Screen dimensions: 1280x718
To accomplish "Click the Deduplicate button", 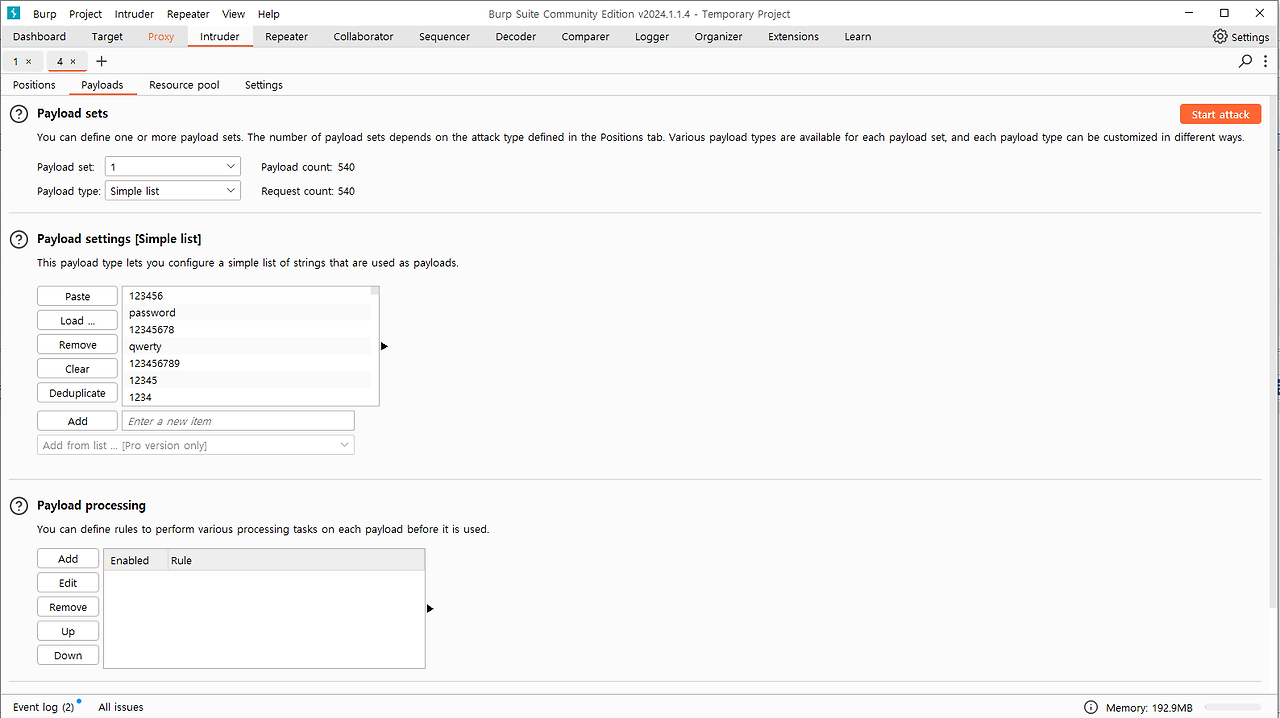I will coord(77,393).
